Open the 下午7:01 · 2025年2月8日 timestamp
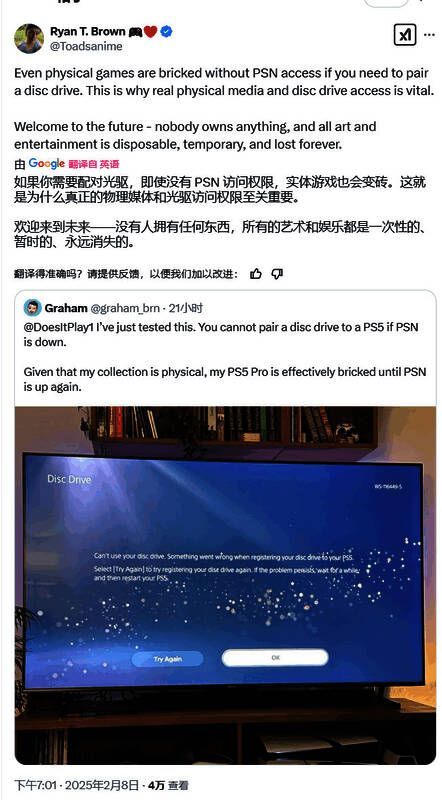The height and width of the screenshot is (800, 442). tap(76, 785)
